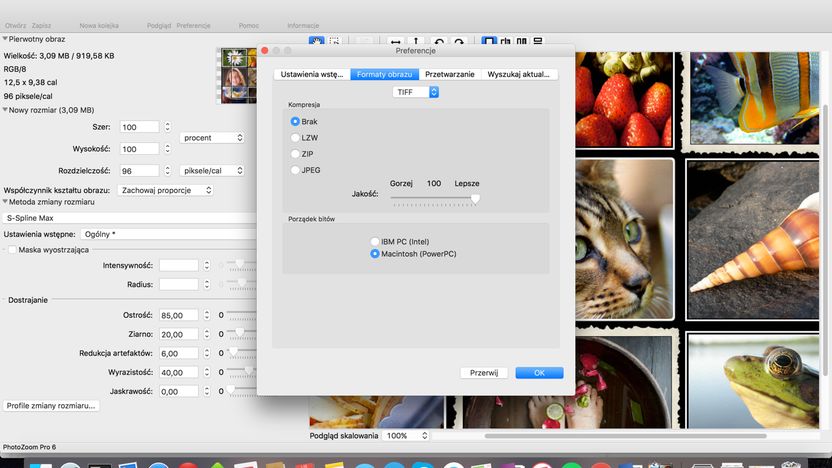832x468 pixels.
Task: Select the hand pan tool in toolbar
Action: point(316,41)
